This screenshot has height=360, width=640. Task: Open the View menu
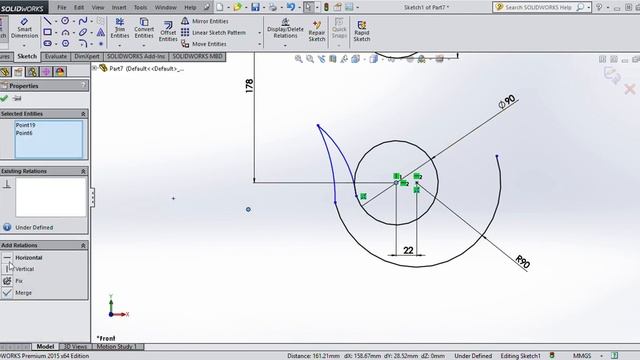click(x=98, y=7)
